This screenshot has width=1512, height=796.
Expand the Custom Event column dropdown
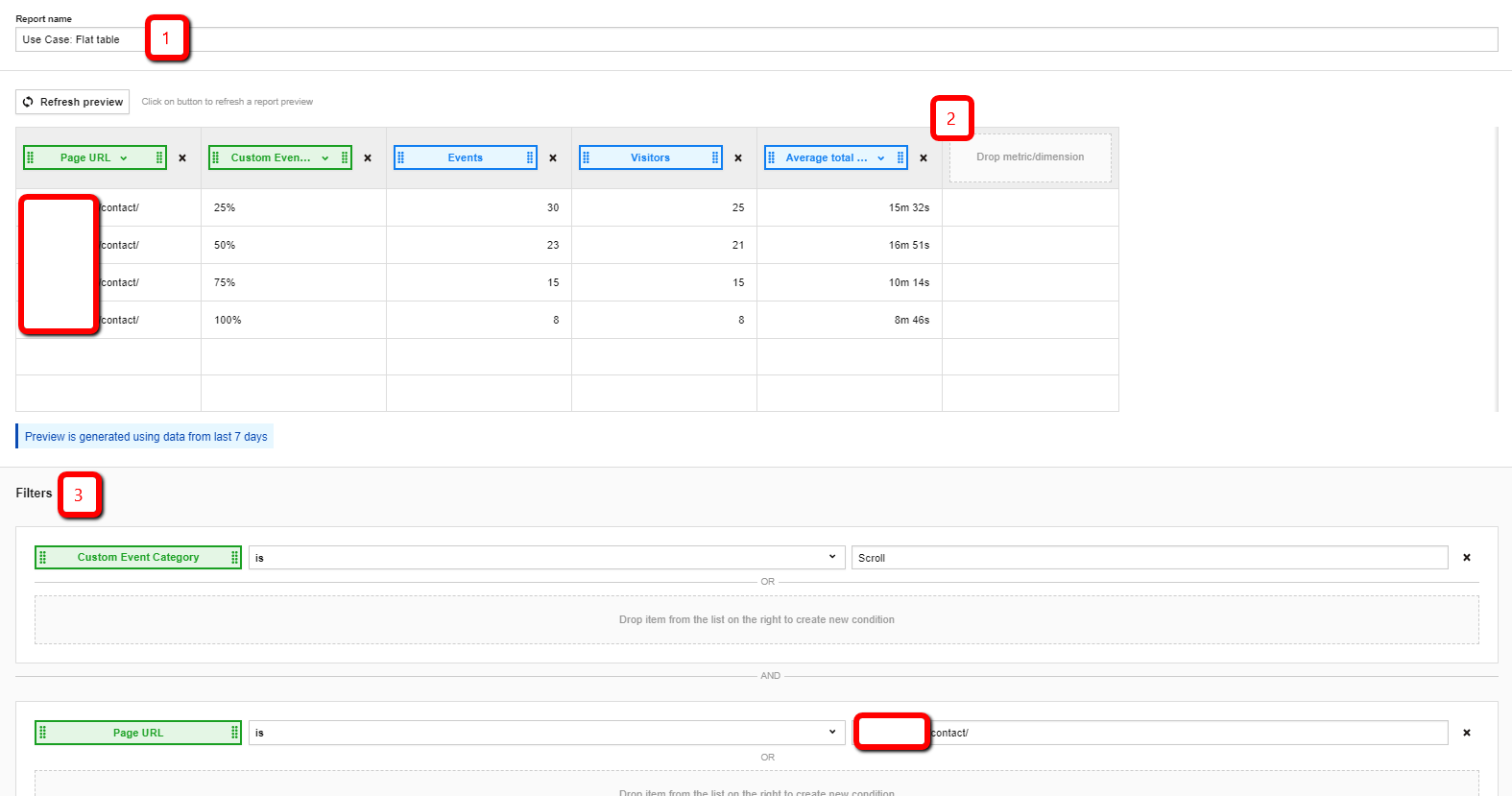325,158
